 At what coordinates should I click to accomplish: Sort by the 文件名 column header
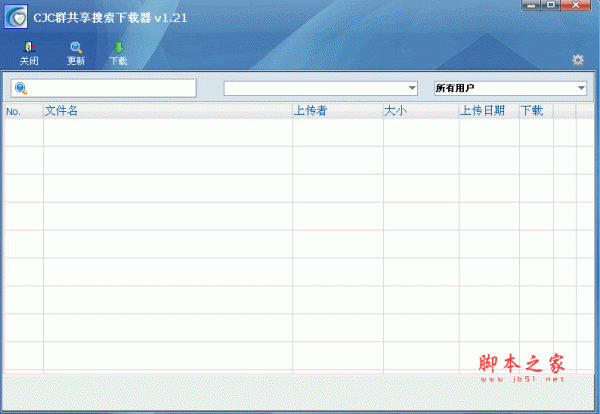(168, 111)
